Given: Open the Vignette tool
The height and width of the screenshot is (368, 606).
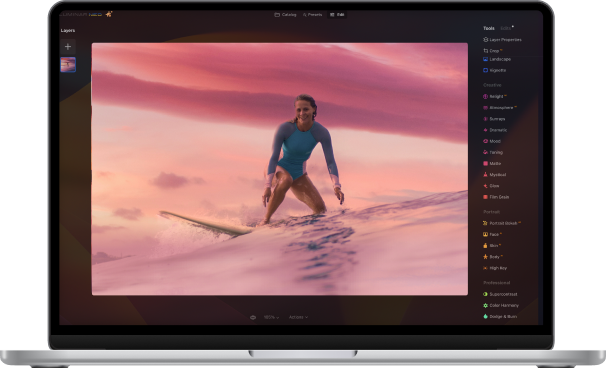Looking at the screenshot, I should (x=494, y=70).
